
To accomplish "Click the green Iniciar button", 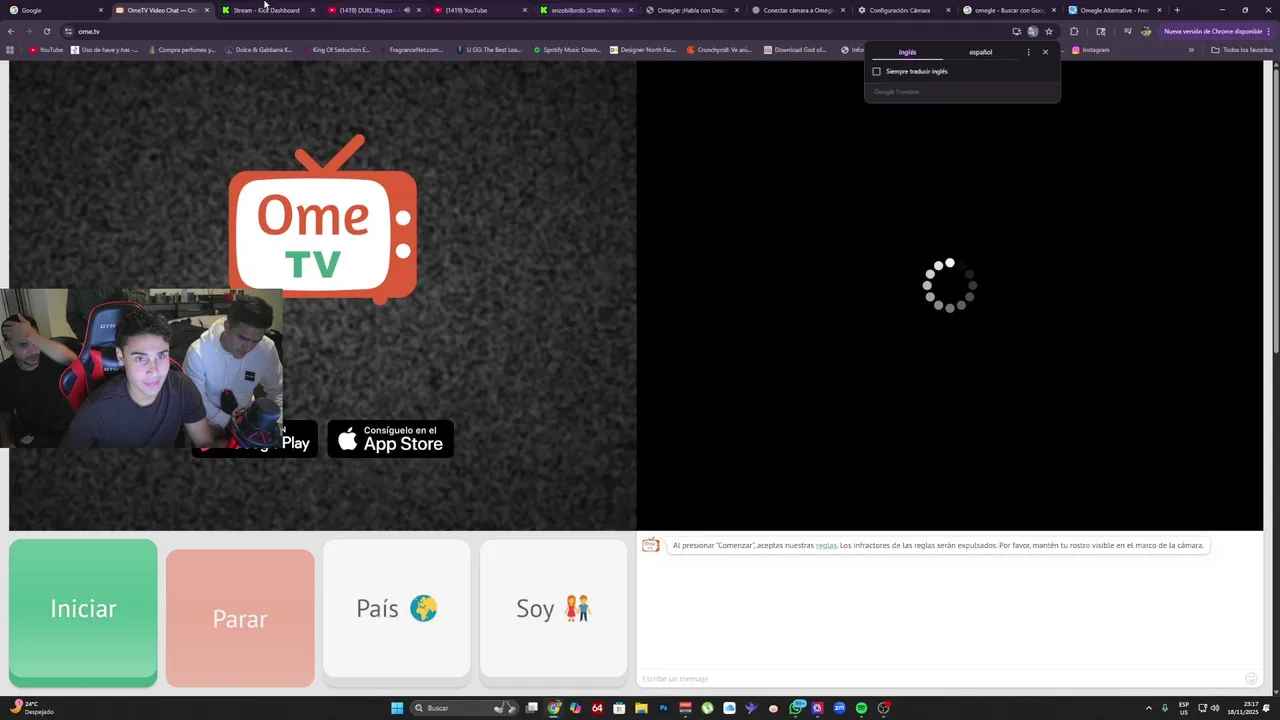I will (83, 612).
